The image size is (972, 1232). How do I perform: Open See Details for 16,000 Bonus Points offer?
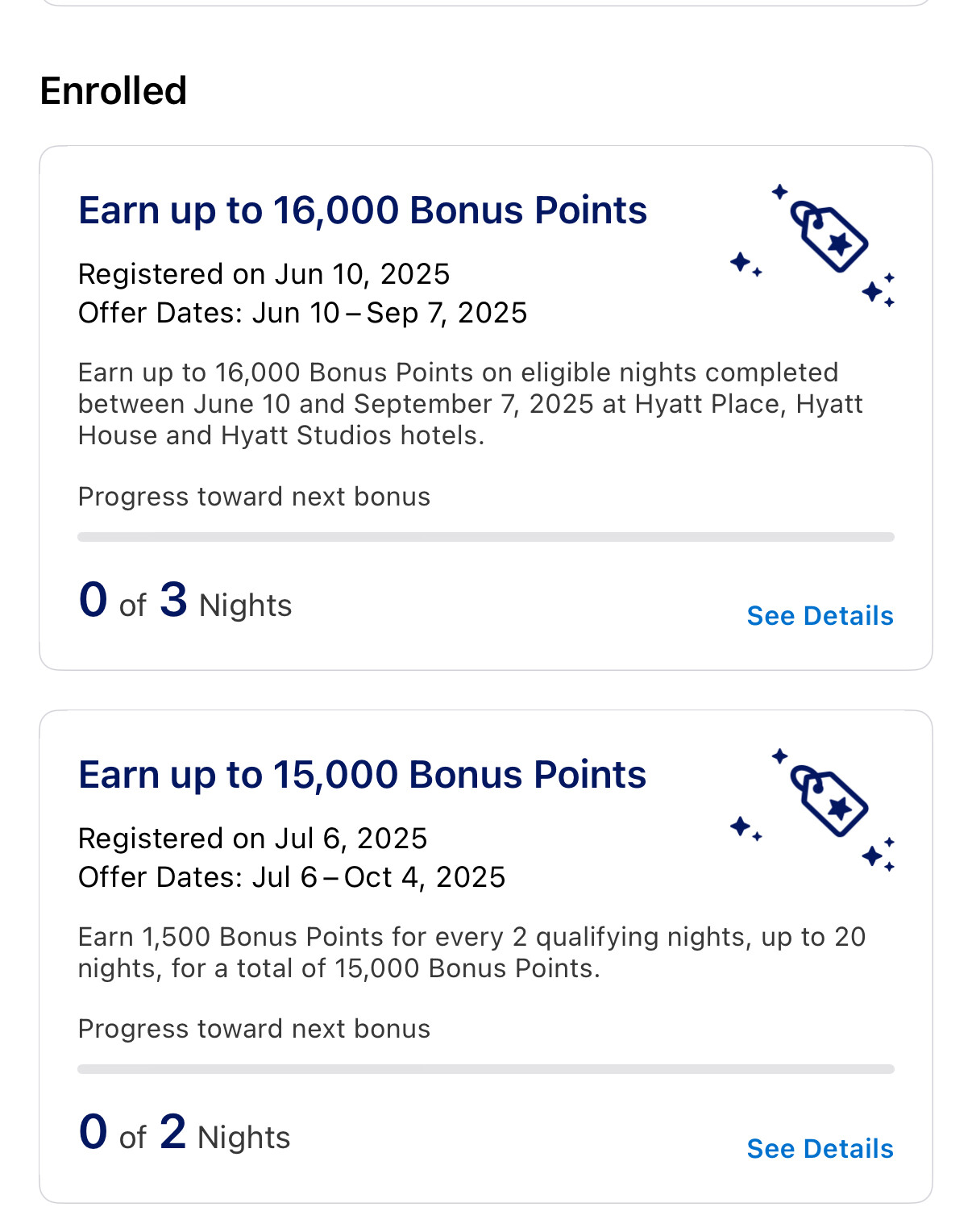click(820, 615)
